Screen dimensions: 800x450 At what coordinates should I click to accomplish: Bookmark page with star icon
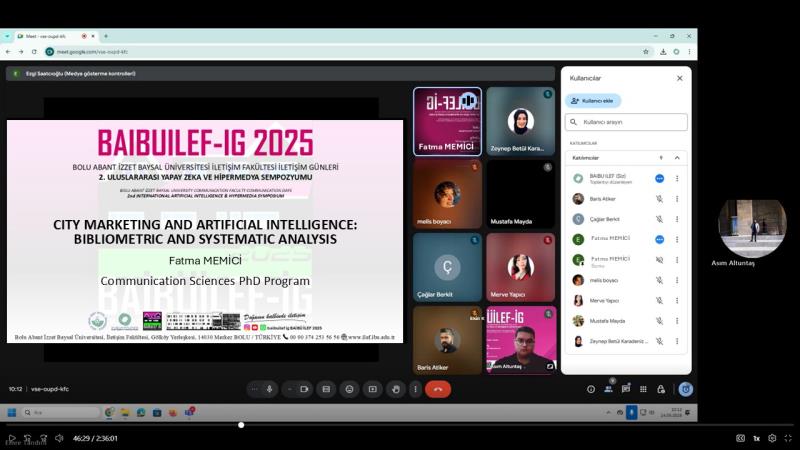pos(646,52)
